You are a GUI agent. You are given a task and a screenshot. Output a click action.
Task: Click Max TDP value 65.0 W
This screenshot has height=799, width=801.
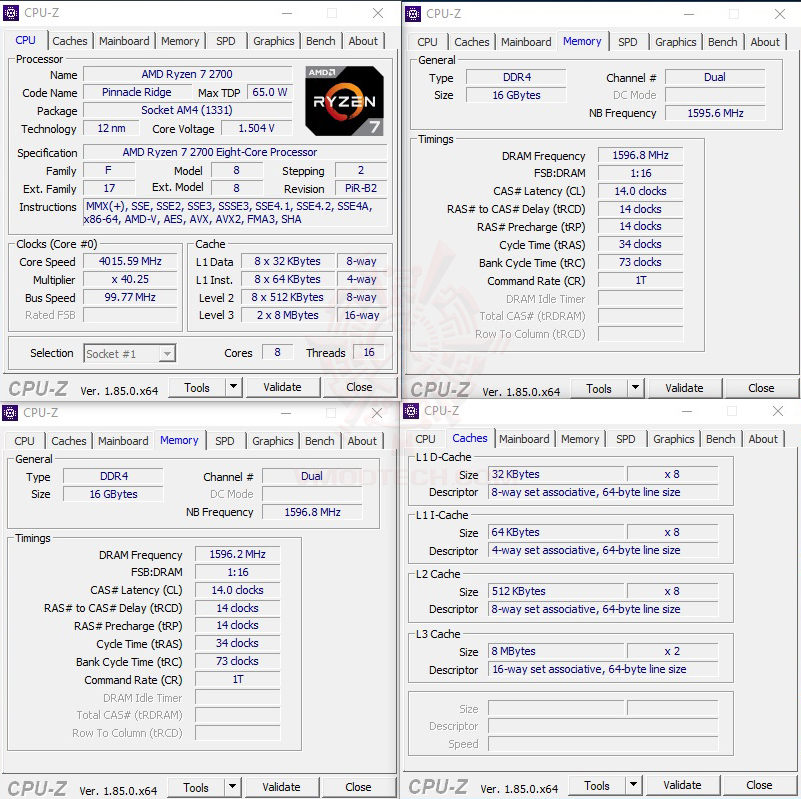point(270,92)
